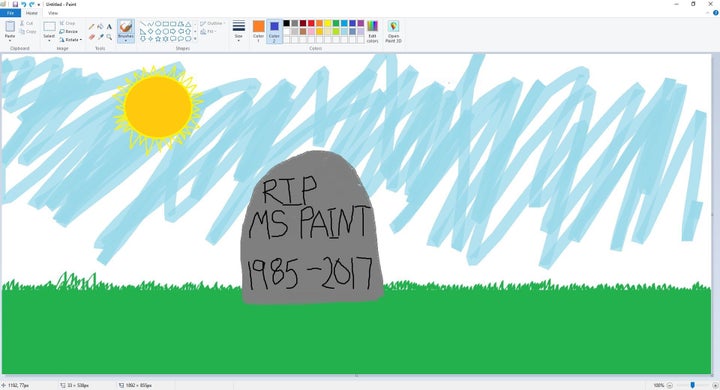Viewport: 720px width, 390px height.
Task: Open the File menu
Action: (10, 13)
